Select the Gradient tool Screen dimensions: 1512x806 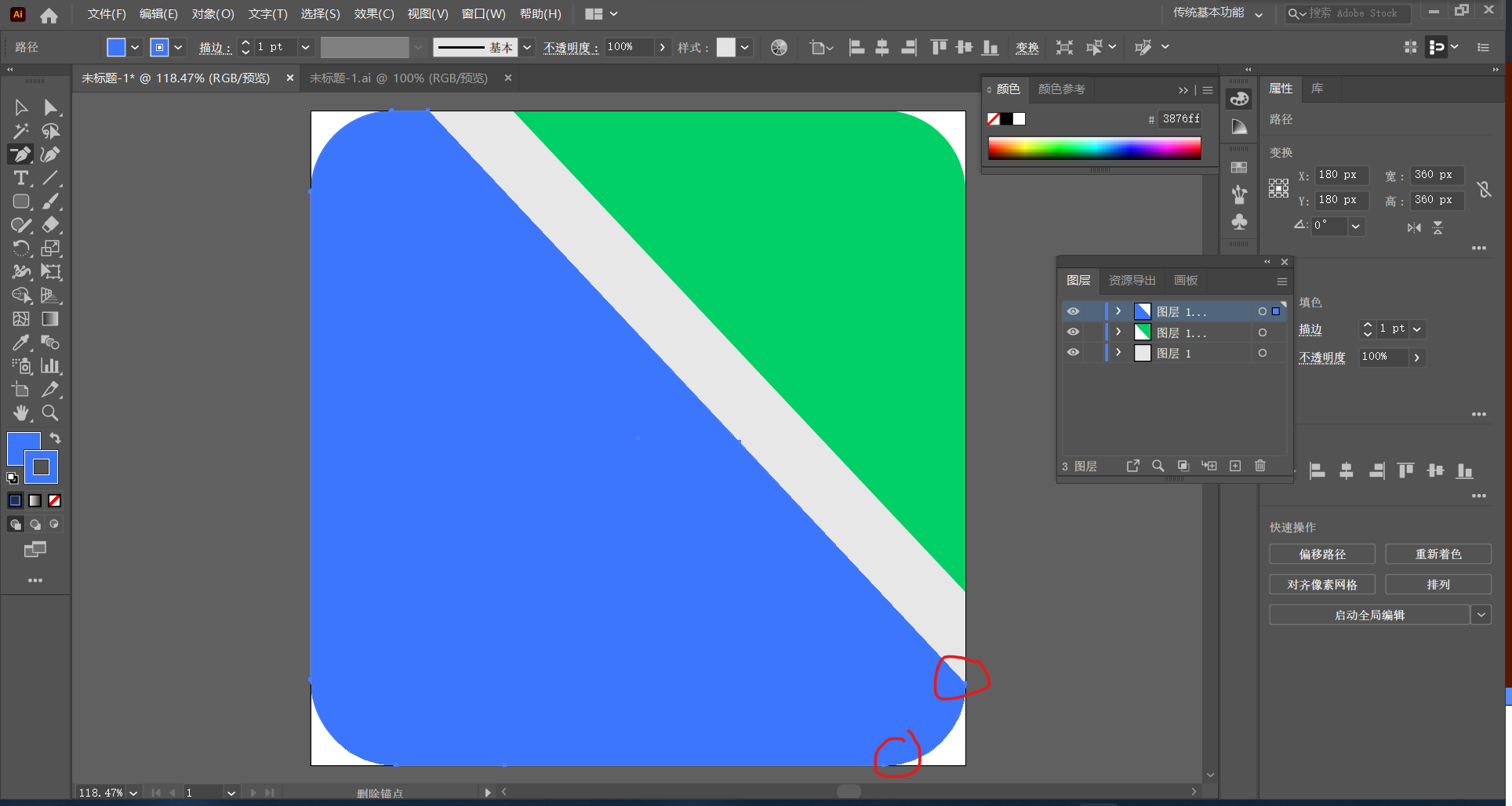pos(51,319)
